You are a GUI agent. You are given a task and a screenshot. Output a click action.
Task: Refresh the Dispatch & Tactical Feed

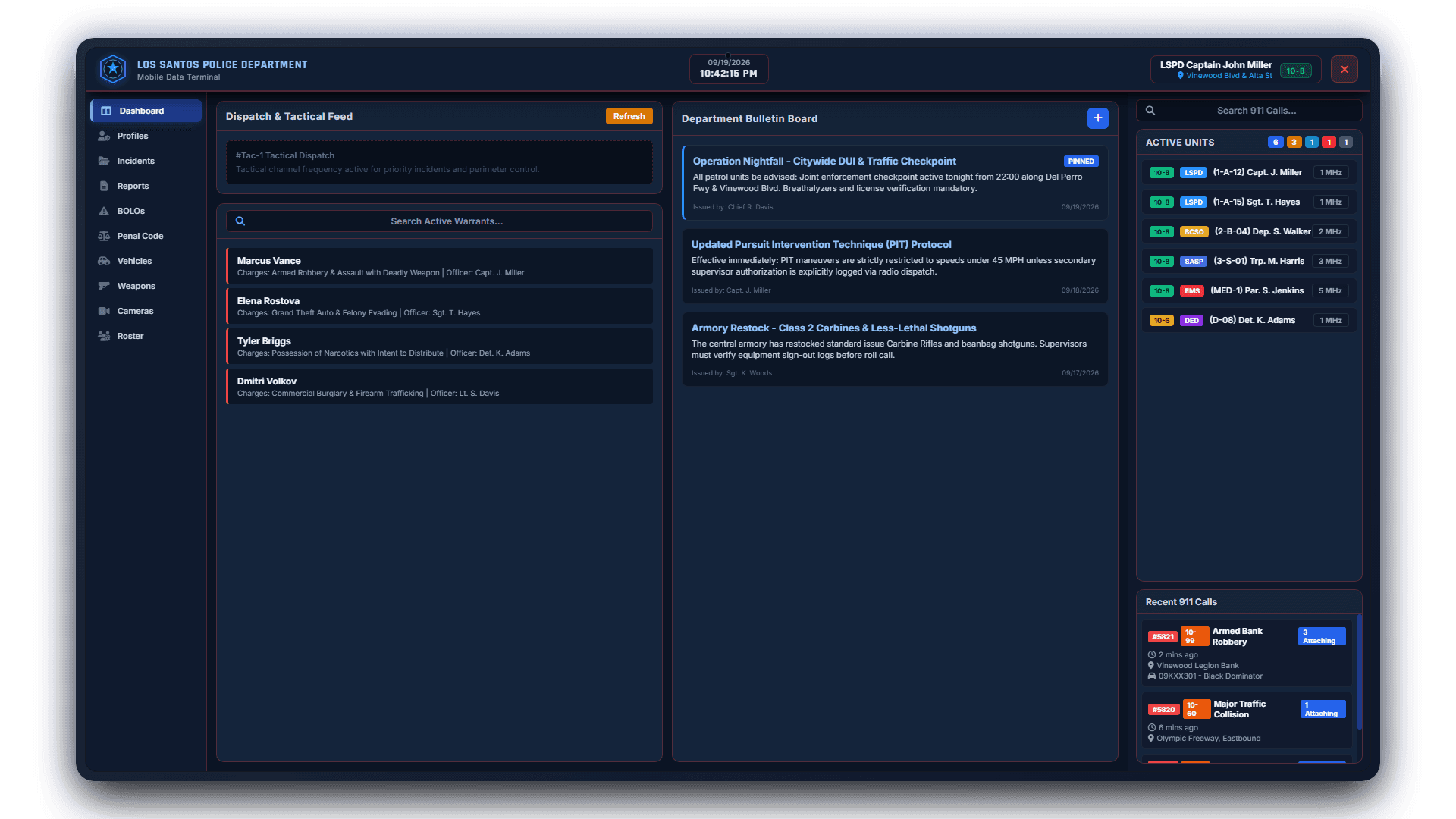pyautogui.click(x=629, y=116)
